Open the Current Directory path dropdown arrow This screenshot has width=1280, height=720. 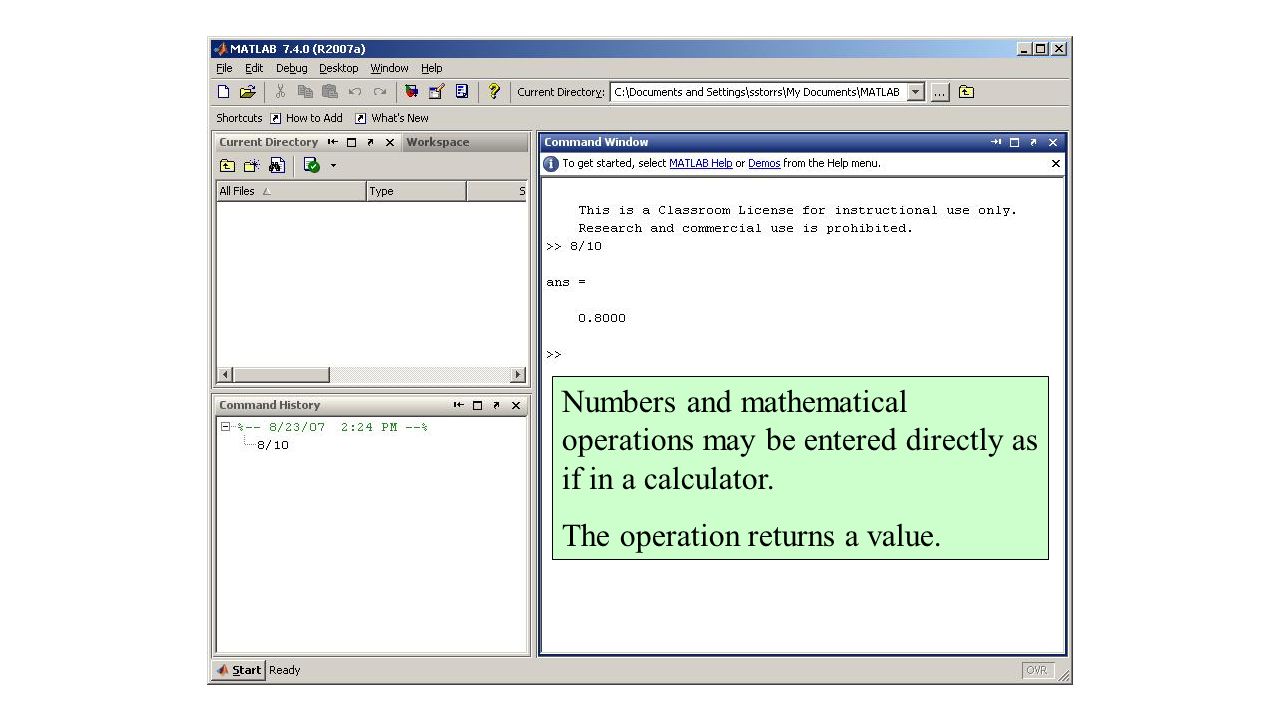coord(916,92)
